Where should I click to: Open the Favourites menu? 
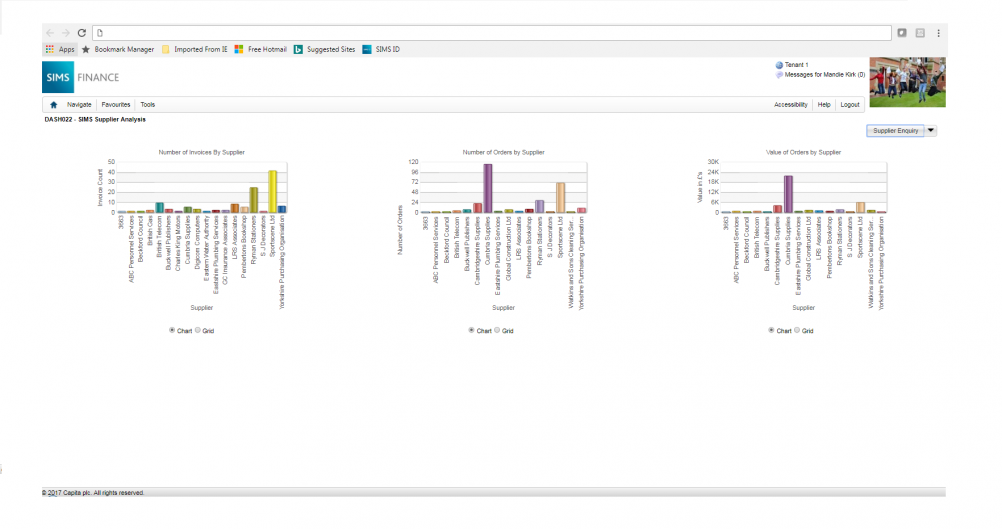click(x=116, y=105)
